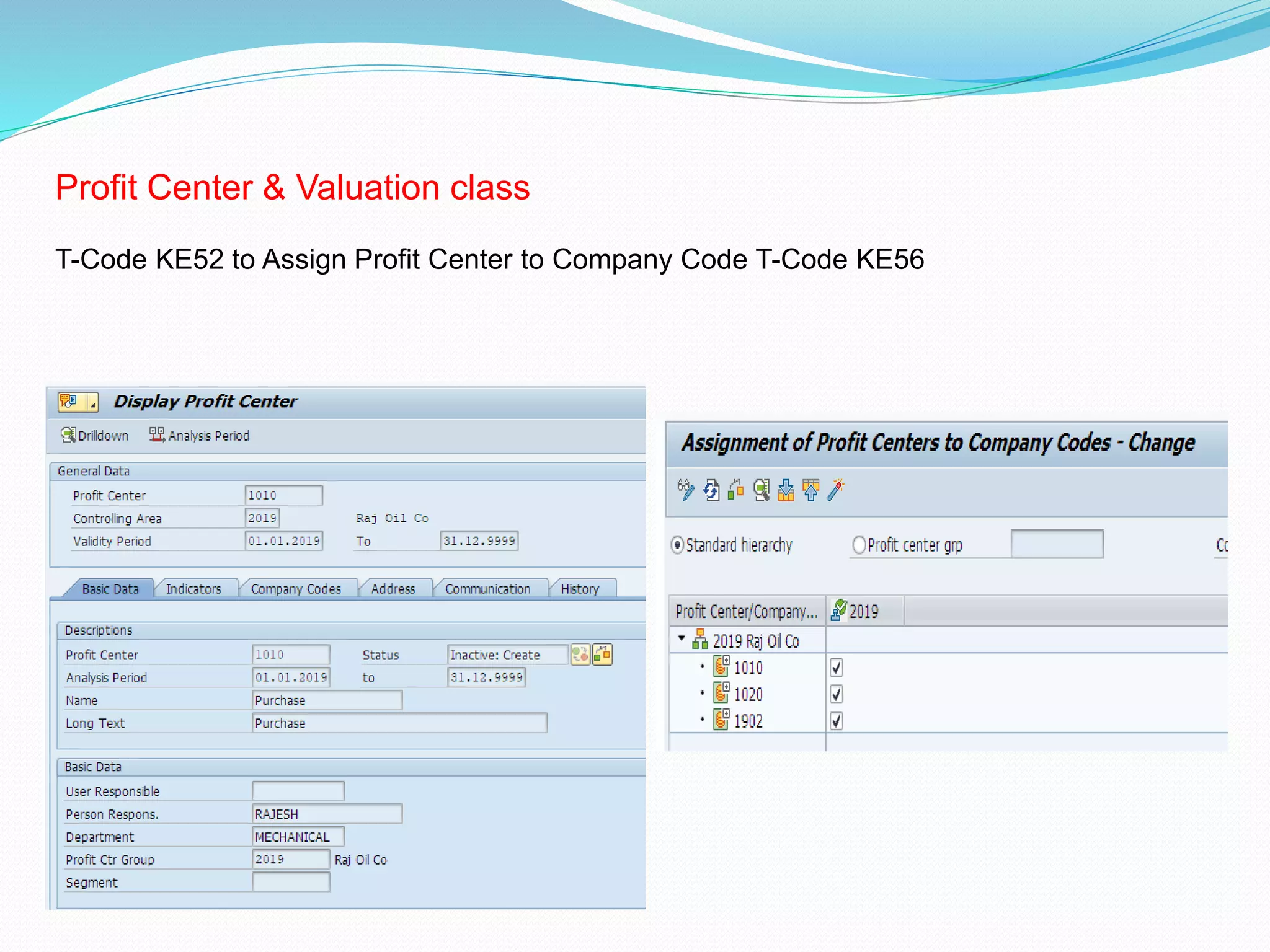Click the Display/Change glasses-pencil icon
This screenshot has width=1270, height=952.
[685, 490]
